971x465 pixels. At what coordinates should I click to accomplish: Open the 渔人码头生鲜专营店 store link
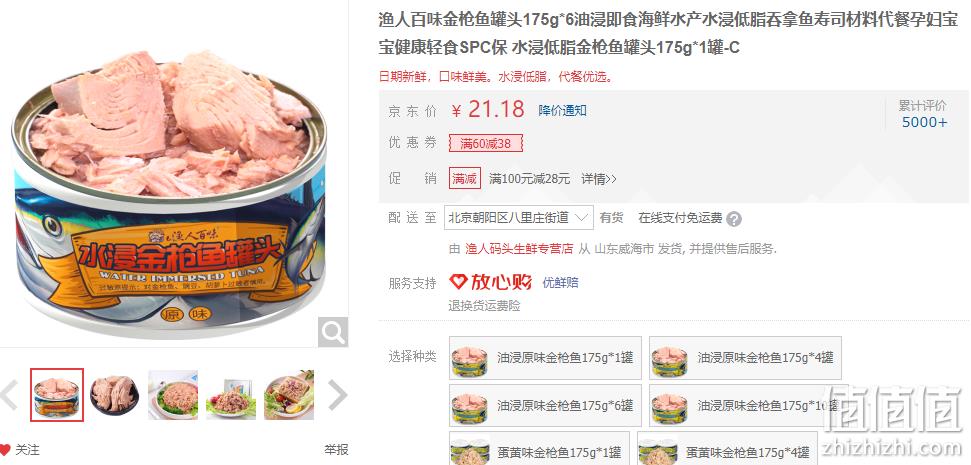click(x=520, y=249)
